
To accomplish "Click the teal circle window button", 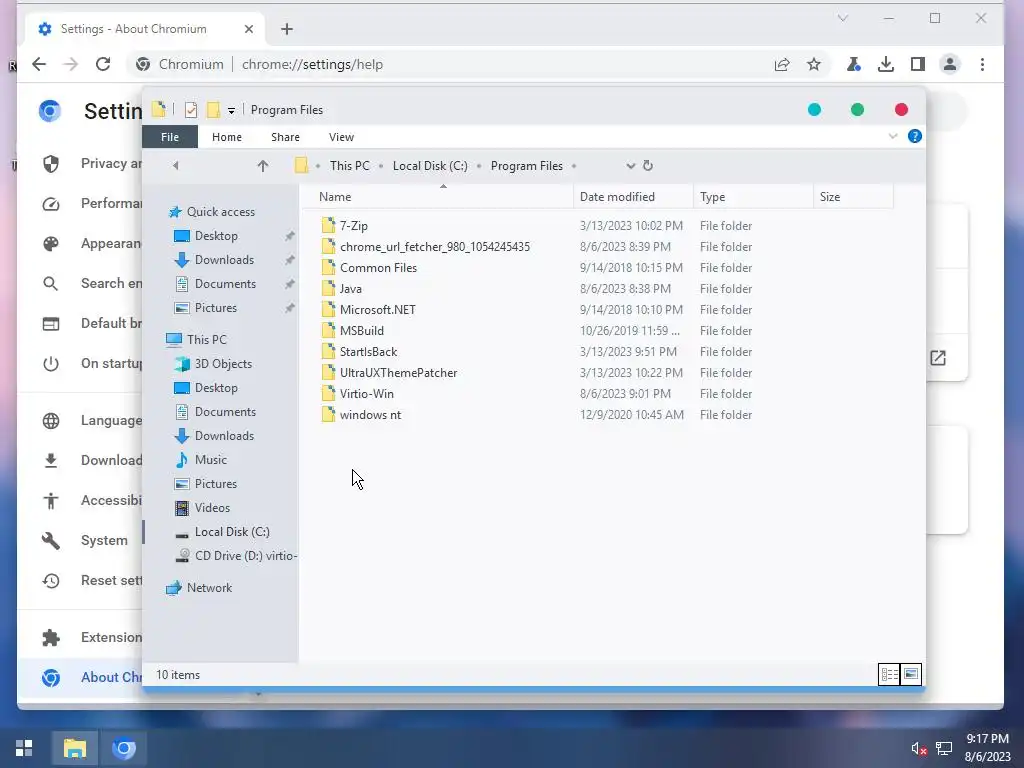I will click(814, 110).
